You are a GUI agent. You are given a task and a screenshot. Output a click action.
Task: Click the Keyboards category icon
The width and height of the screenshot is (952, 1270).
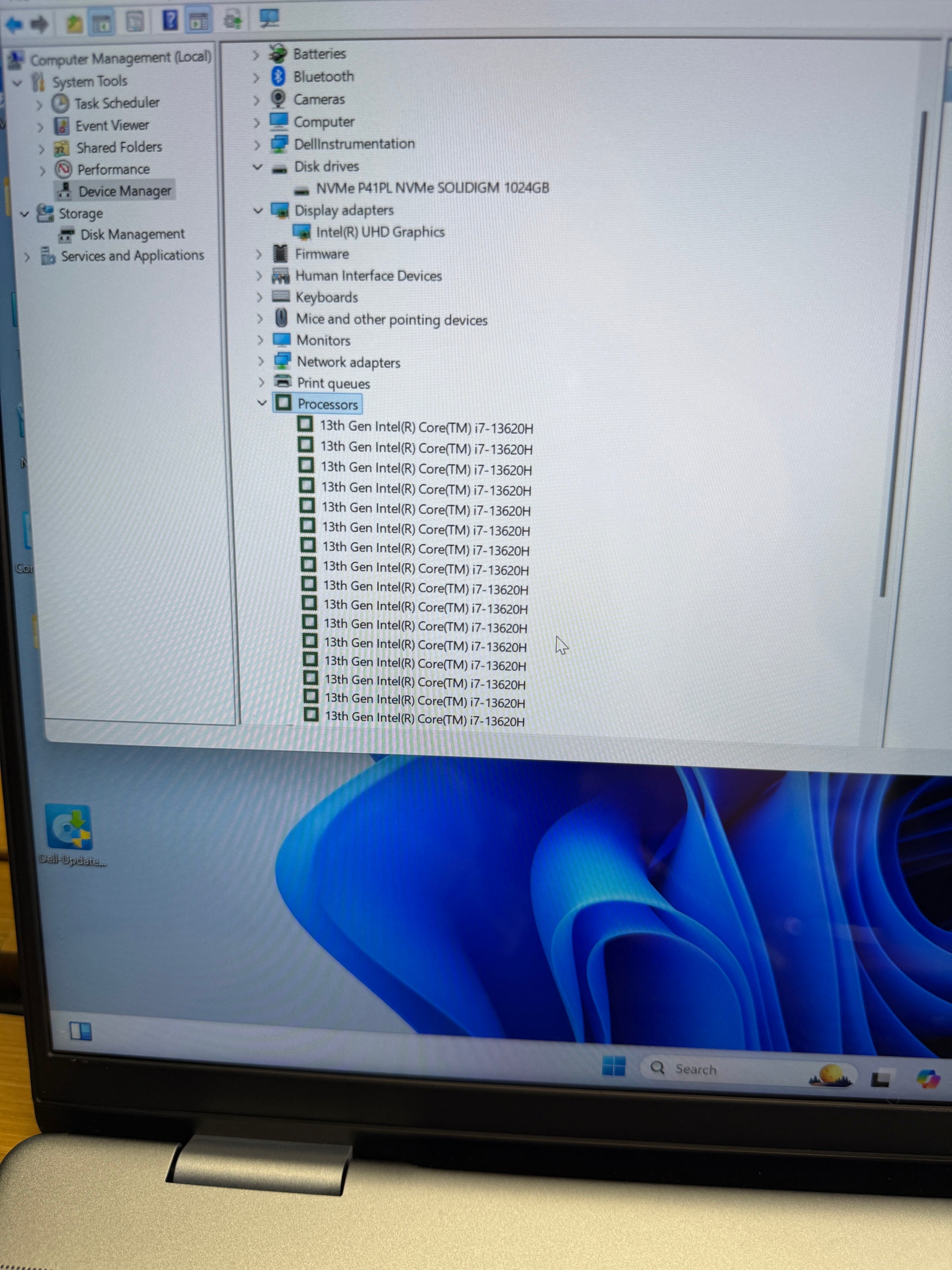[x=281, y=296]
